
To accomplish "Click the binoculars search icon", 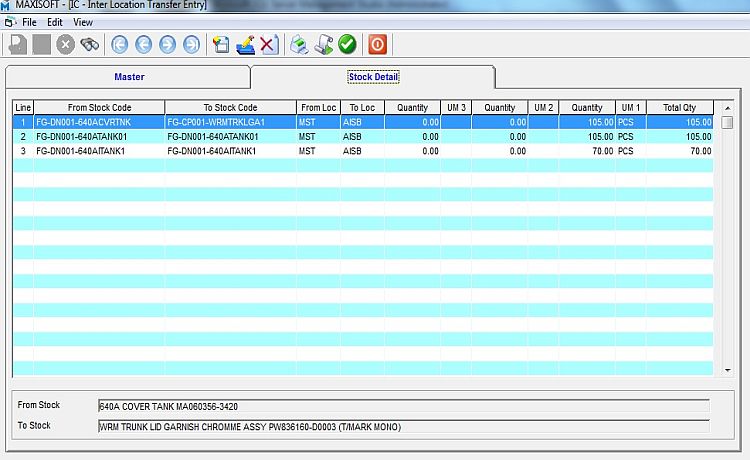I will coord(90,44).
